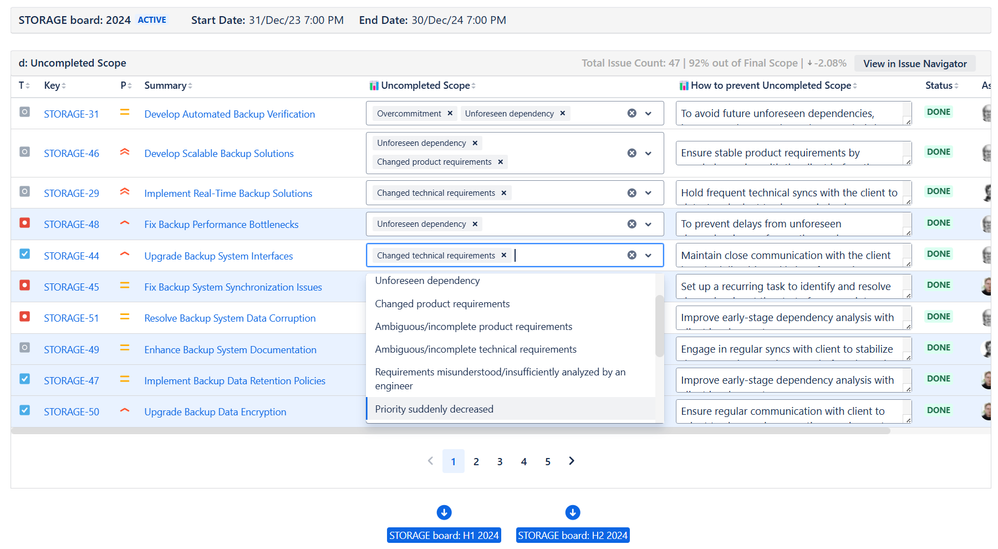
Task: Clear all Uncompleted Scope values for STORAGE-44
Action: point(631,255)
